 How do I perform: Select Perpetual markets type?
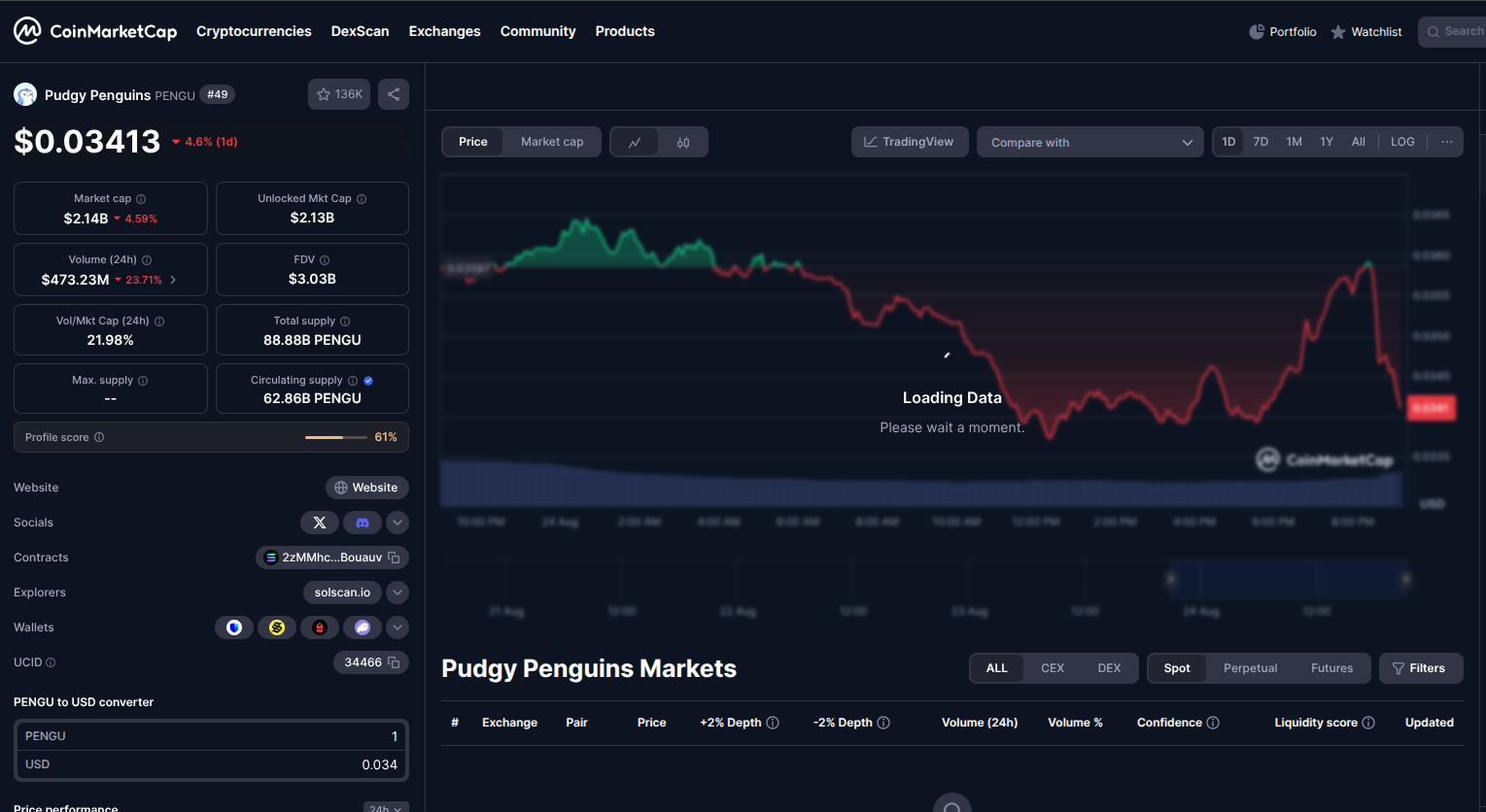click(1251, 668)
